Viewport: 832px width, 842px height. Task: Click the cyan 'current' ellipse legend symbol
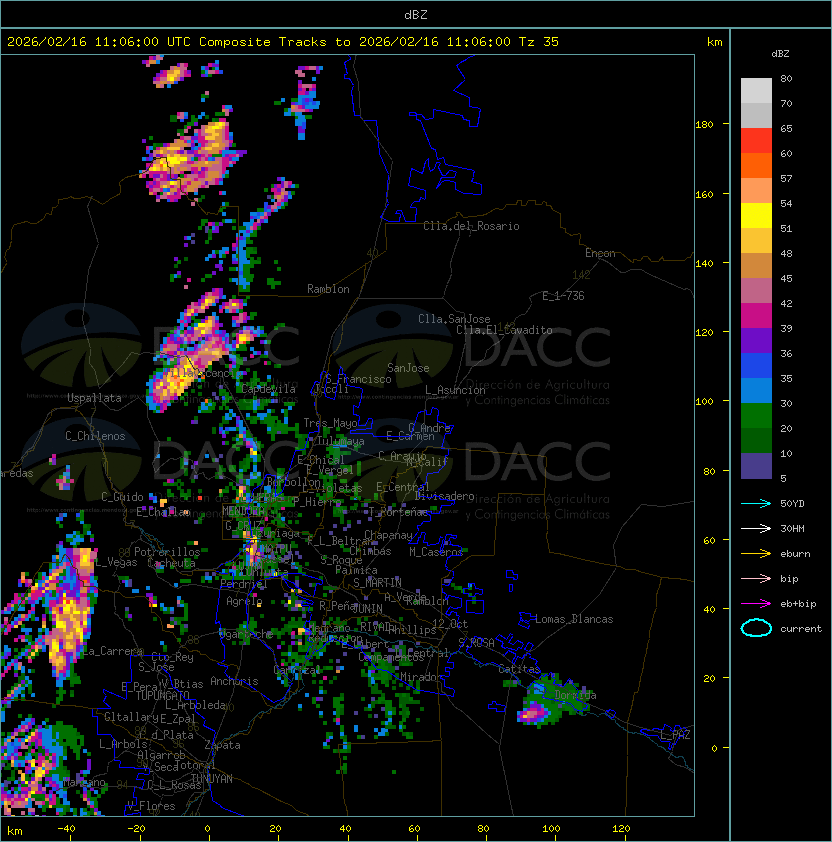point(756,628)
